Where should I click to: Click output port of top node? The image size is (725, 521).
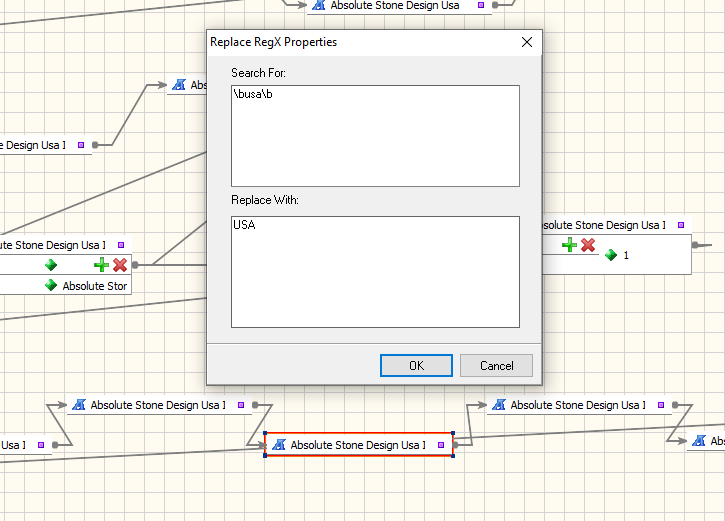pos(495,5)
